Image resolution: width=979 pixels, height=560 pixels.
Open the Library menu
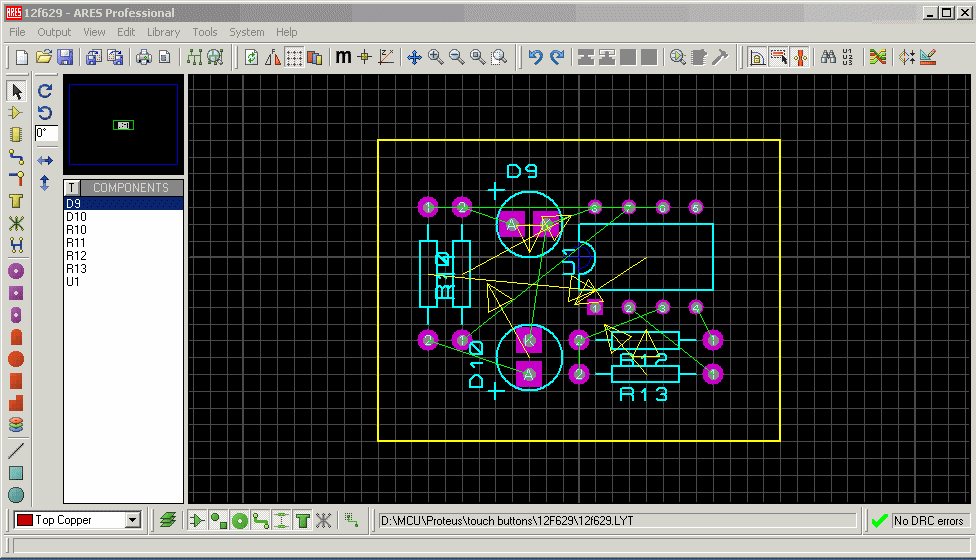tap(163, 32)
